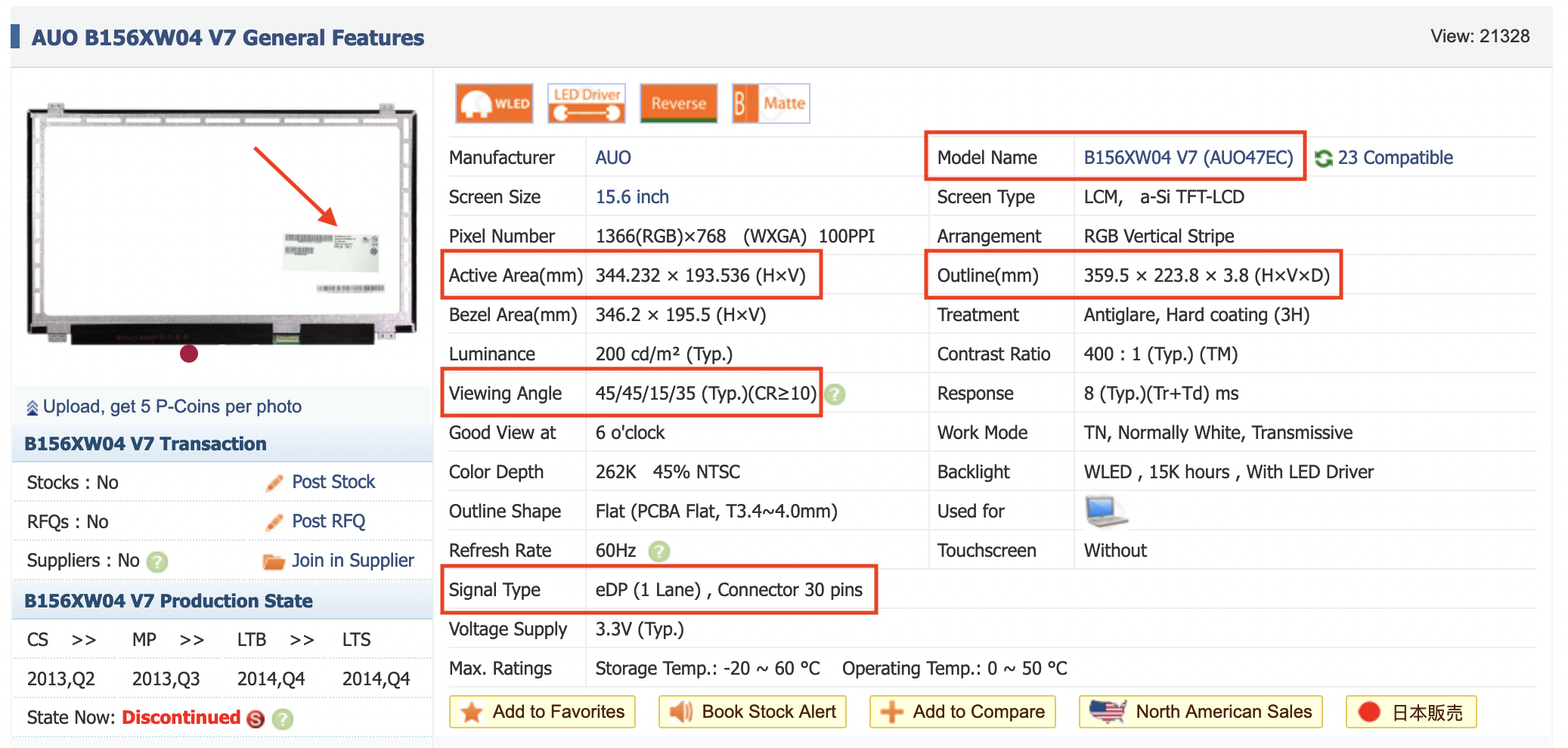Click the 262K 45% NTSC color depth value

(668, 471)
